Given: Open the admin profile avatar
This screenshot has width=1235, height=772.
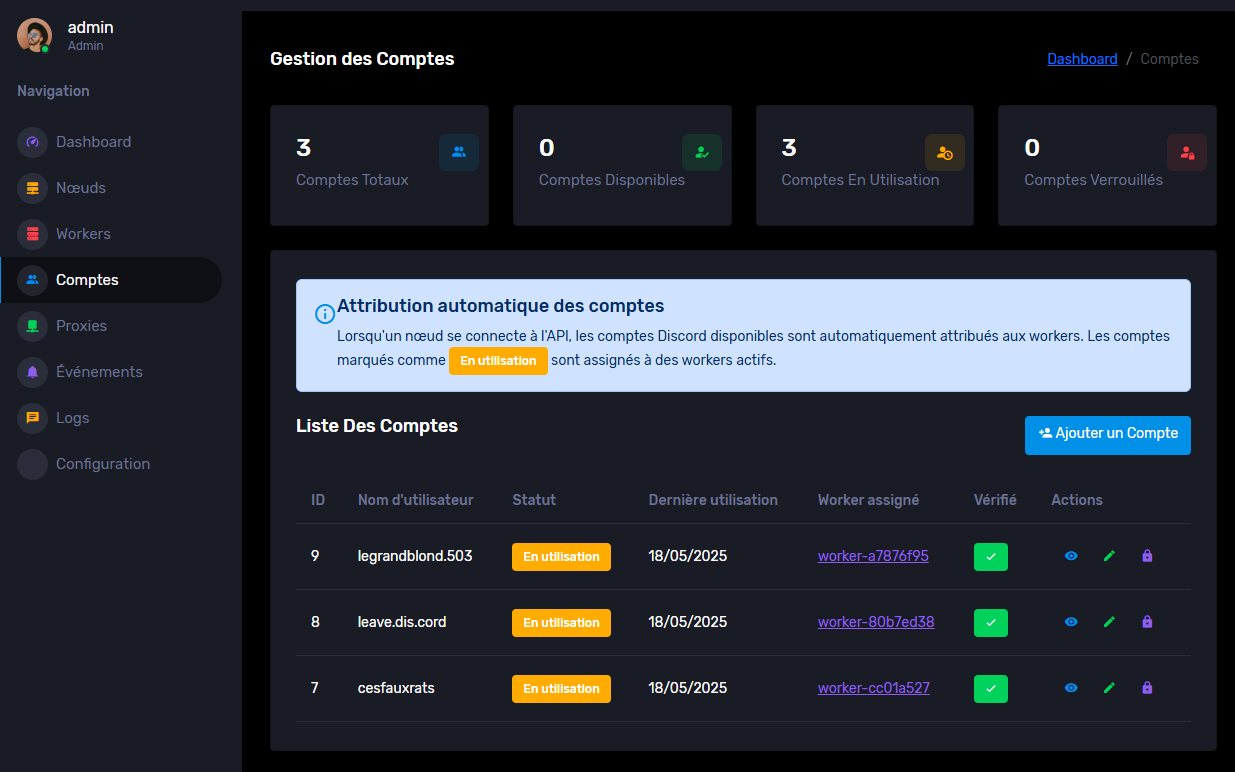Looking at the screenshot, I should [x=33, y=35].
